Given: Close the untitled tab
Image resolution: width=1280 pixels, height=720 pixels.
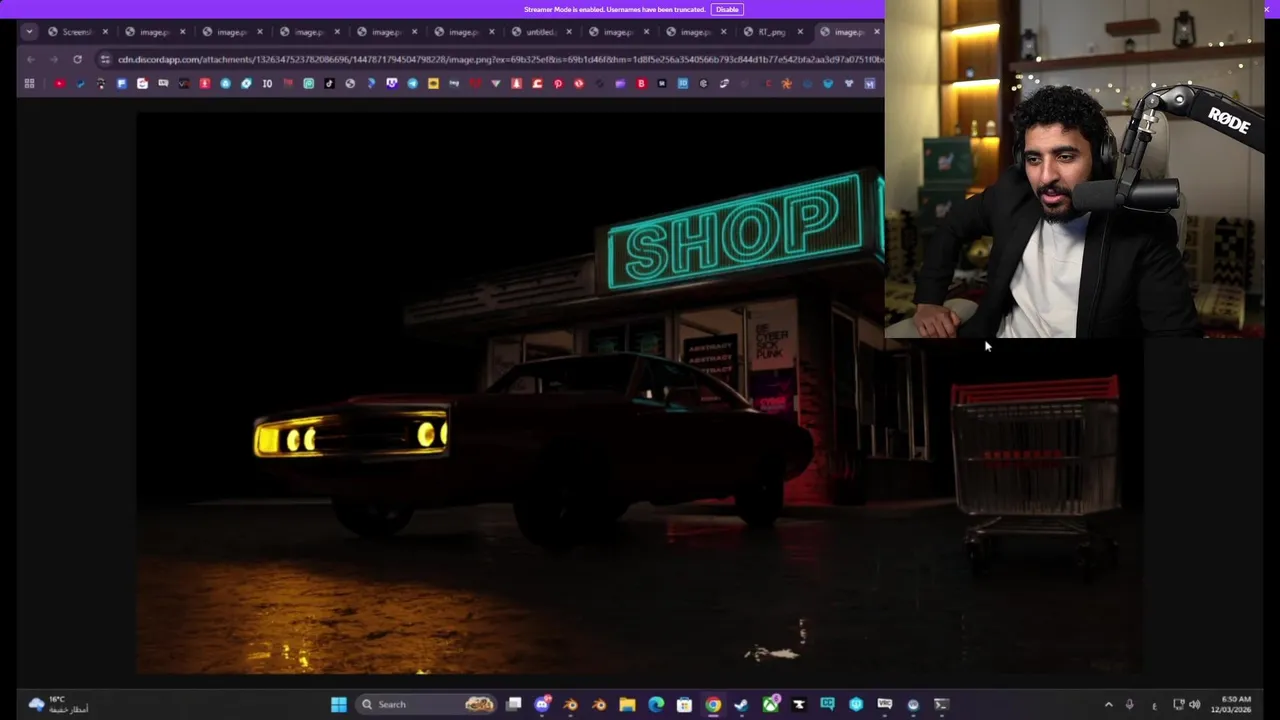Looking at the screenshot, I should [x=568, y=32].
